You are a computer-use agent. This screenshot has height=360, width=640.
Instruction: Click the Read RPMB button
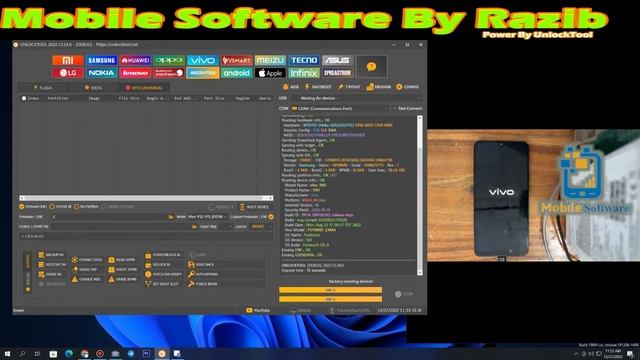(122, 260)
